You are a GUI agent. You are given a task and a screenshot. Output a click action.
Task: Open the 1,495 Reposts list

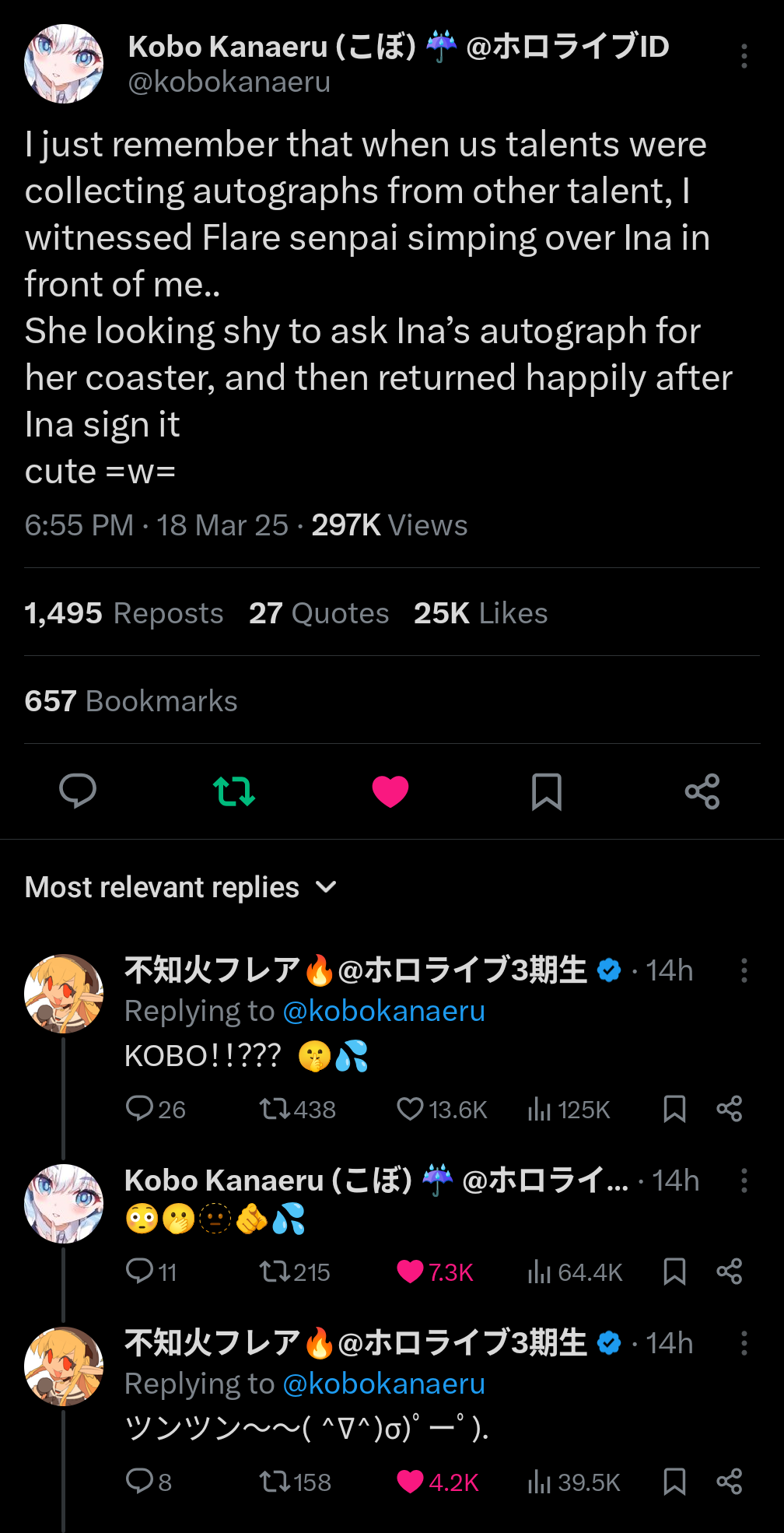(x=124, y=613)
